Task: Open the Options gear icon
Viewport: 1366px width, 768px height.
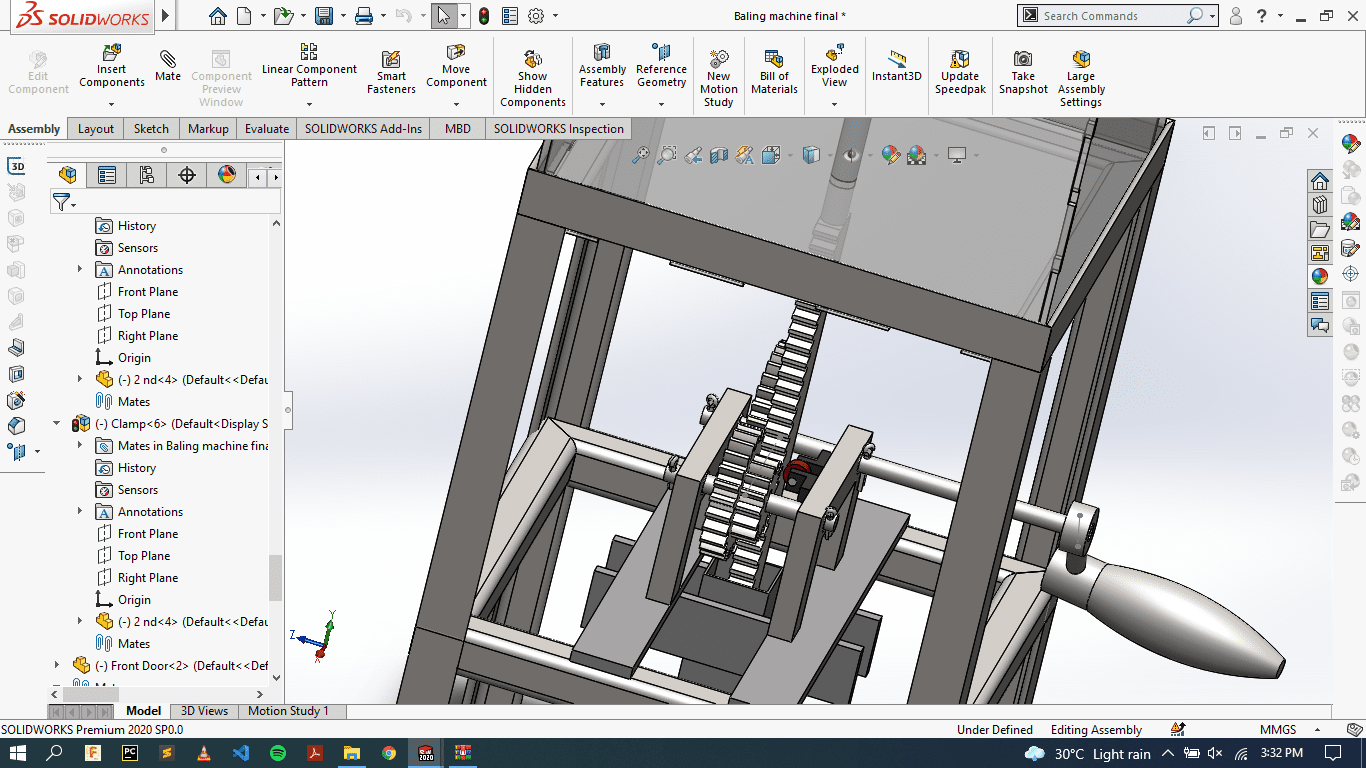Action: (x=536, y=16)
